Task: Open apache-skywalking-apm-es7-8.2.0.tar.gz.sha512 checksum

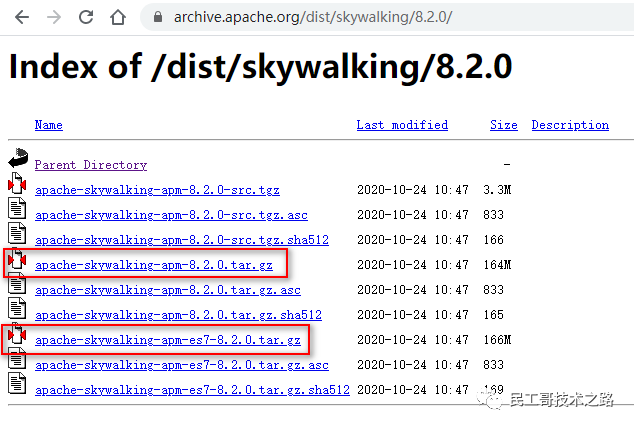Action: click(x=192, y=390)
